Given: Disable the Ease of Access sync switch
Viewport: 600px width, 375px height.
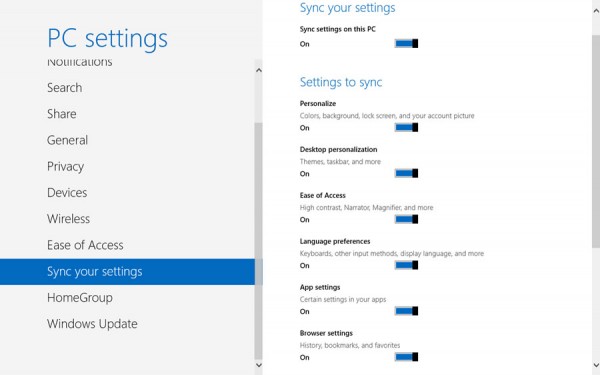Looking at the screenshot, I should click(x=406, y=219).
